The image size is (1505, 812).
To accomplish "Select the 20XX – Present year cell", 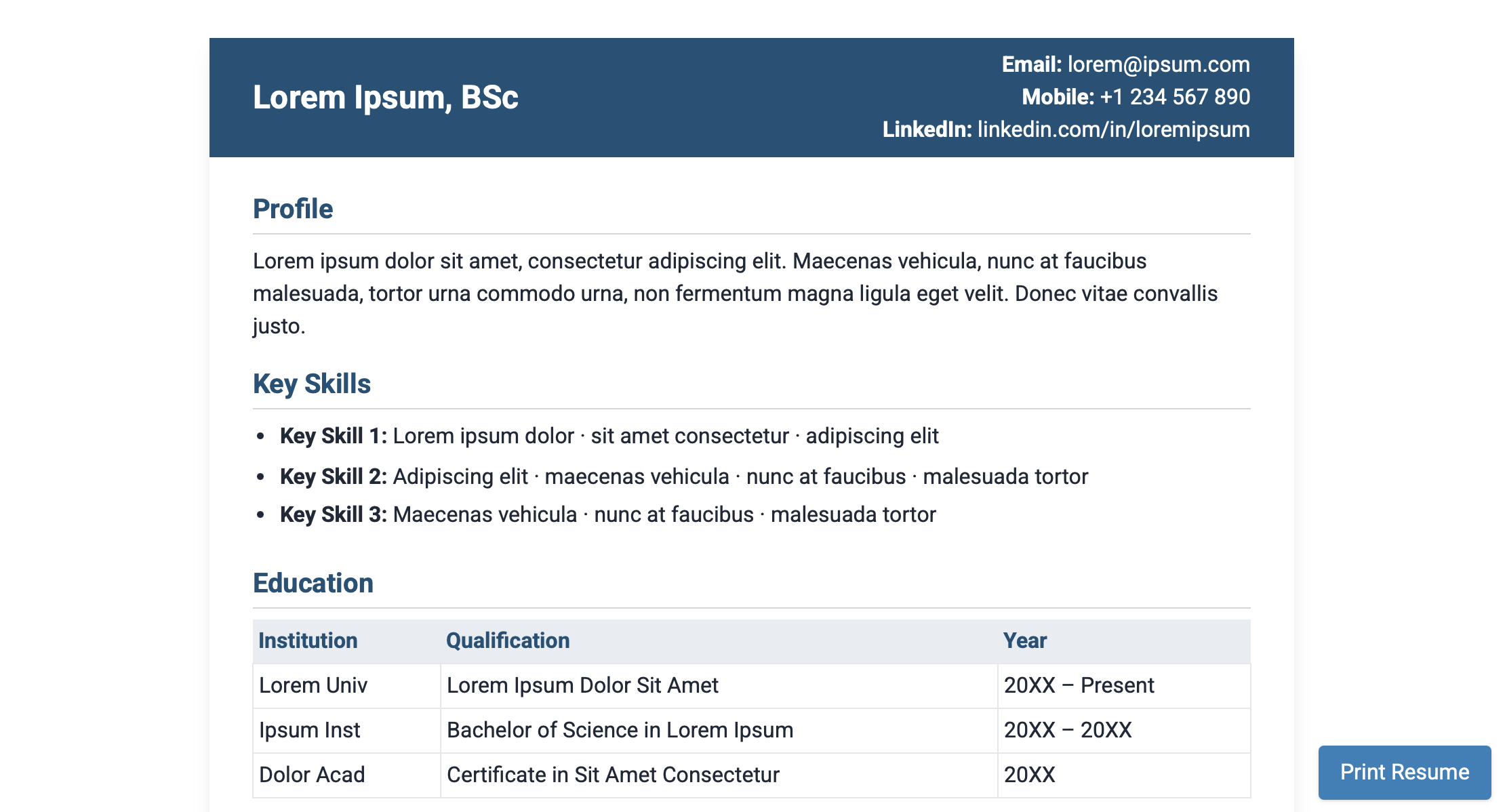I will pyautogui.click(x=1079, y=685).
